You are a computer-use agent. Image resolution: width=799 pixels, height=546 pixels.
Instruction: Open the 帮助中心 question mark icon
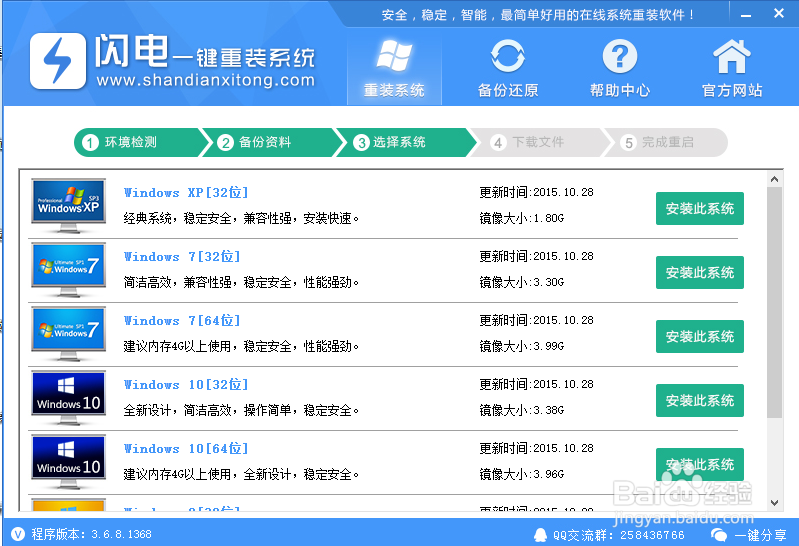coord(620,56)
